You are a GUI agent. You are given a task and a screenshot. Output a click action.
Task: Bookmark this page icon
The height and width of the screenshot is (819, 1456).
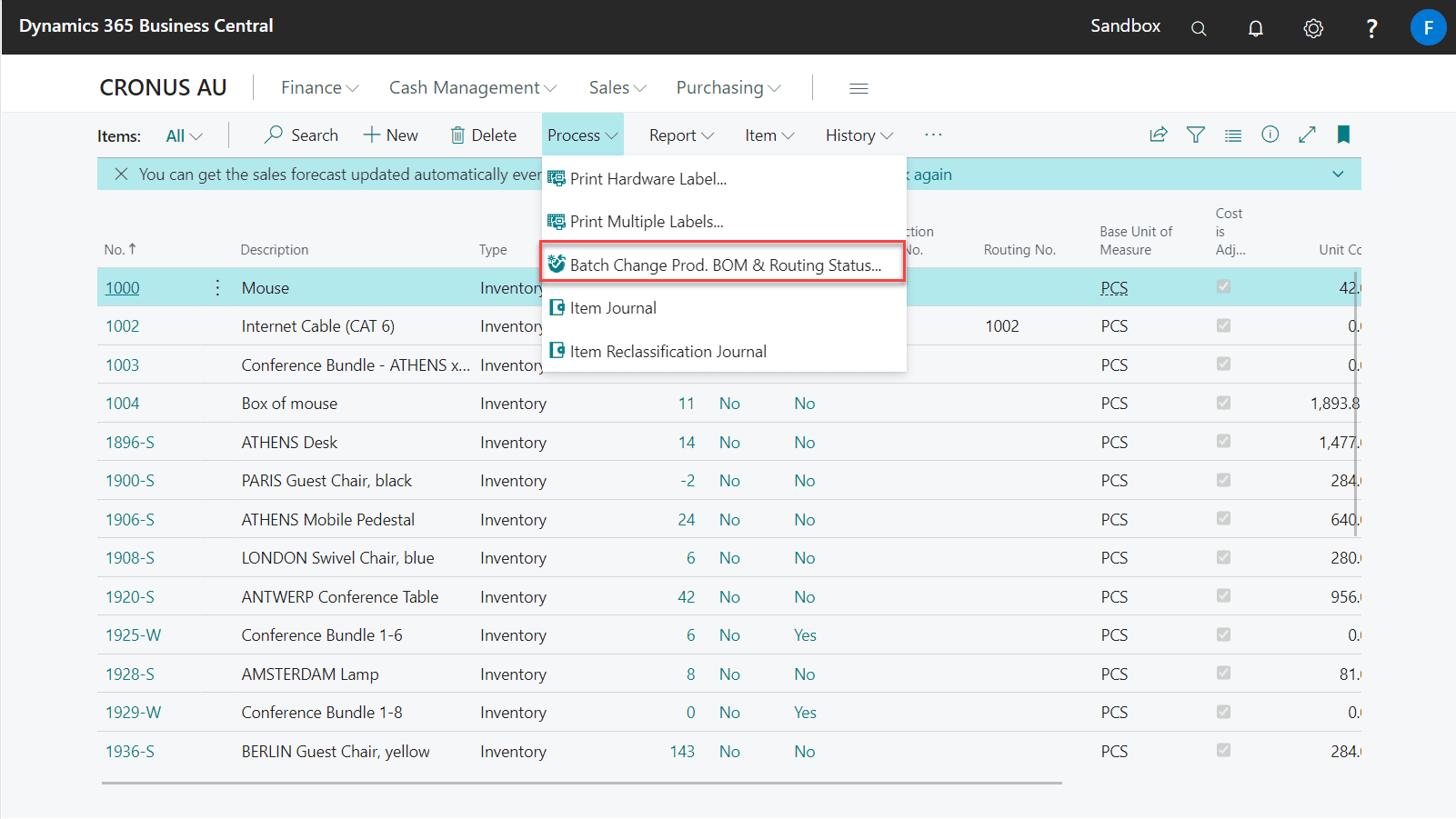click(1343, 135)
